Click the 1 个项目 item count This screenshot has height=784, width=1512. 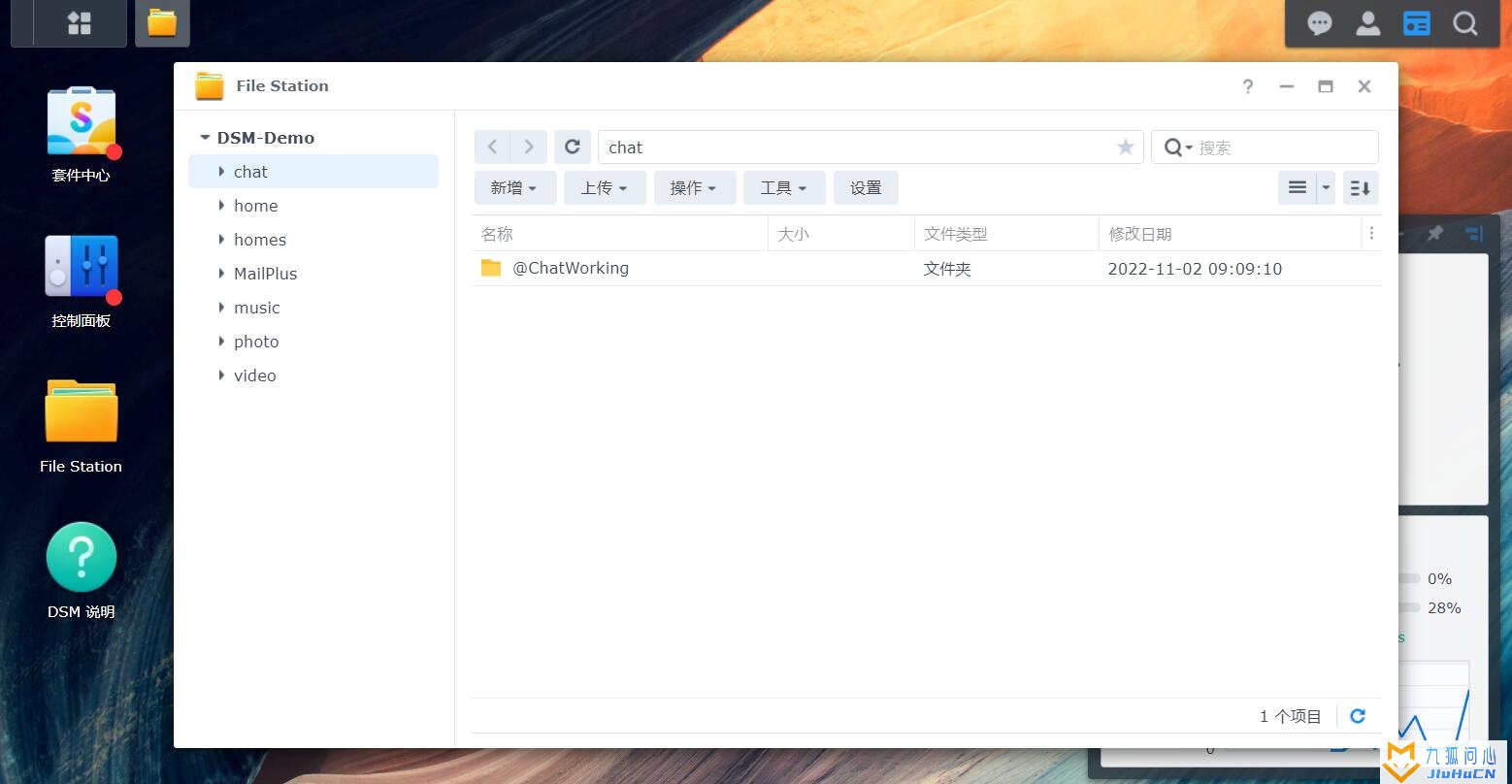[1290, 716]
